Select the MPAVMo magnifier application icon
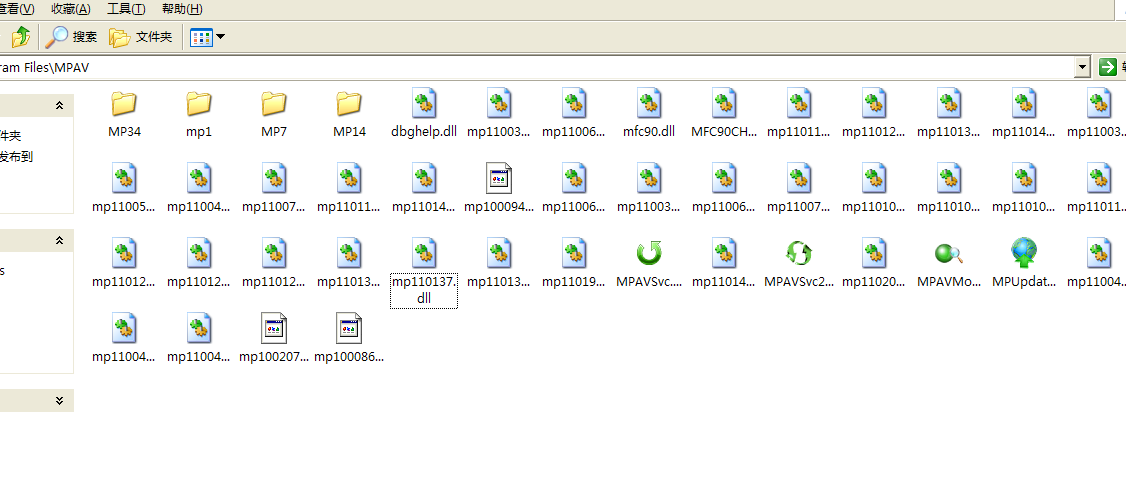Image resolution: width=1126 pixels, height=481 pixels. click(x=949, y=254)
